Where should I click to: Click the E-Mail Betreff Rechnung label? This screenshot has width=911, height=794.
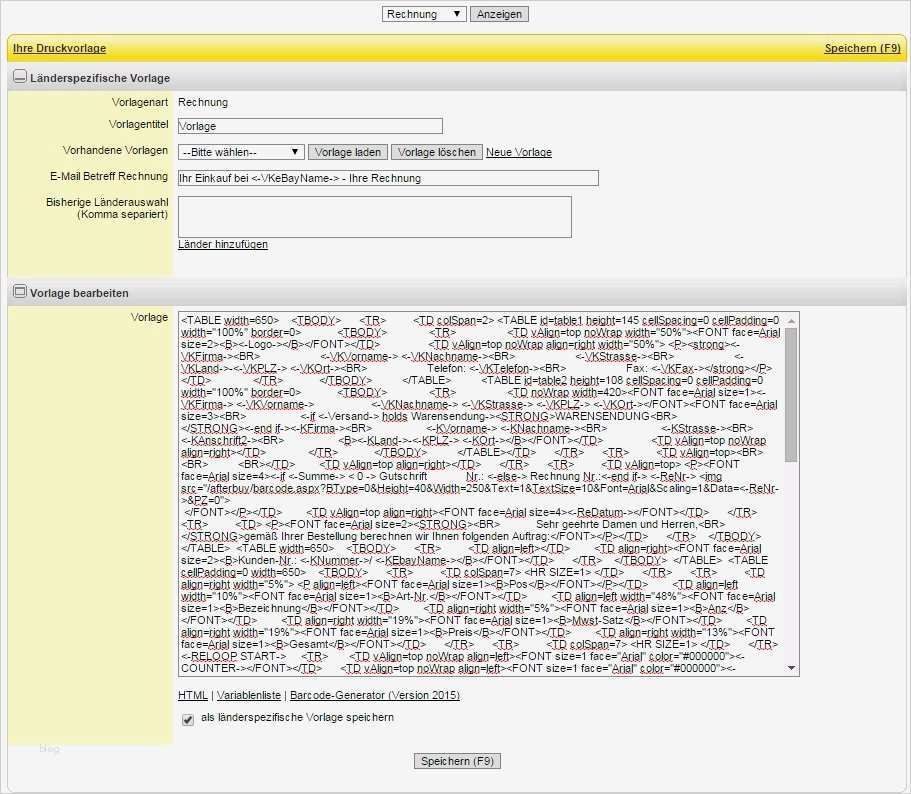click(109, 176)
